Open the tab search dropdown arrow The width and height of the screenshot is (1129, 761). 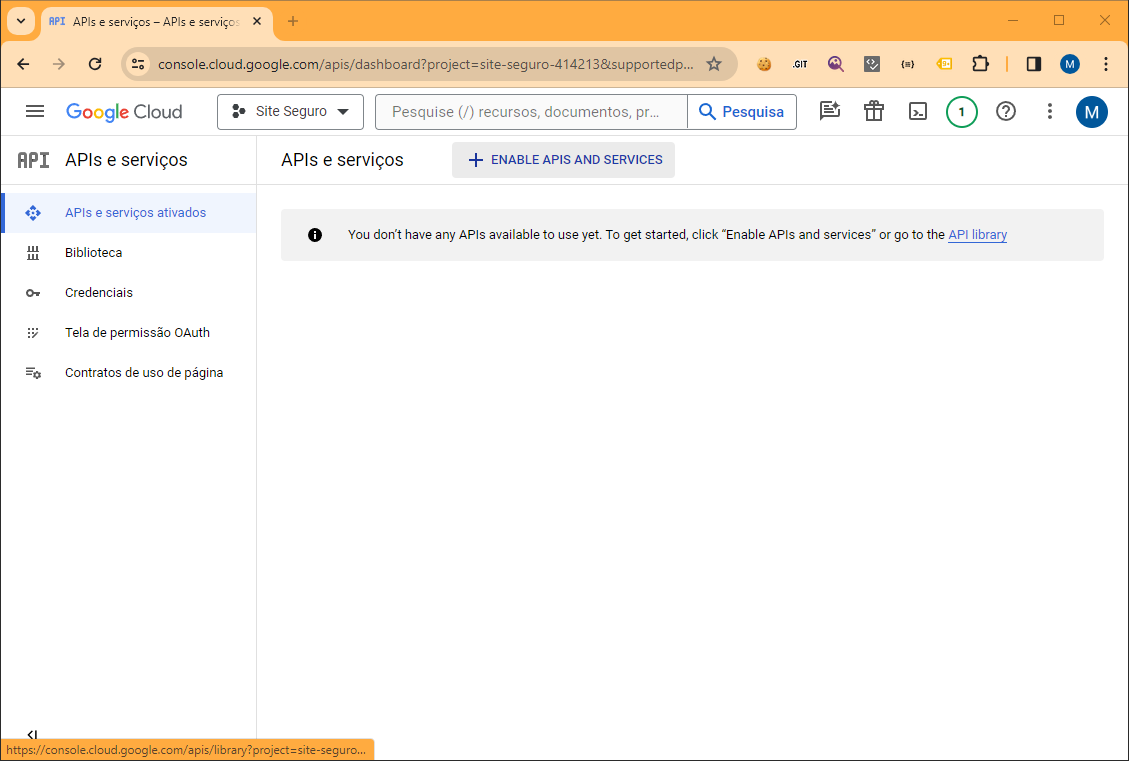coord(21,22)
